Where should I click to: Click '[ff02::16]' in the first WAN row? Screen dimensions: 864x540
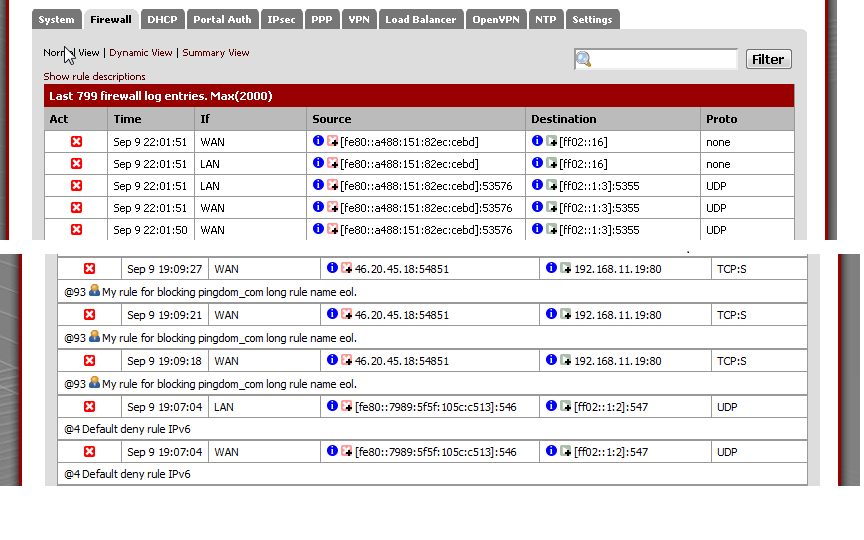coord(584,142)
